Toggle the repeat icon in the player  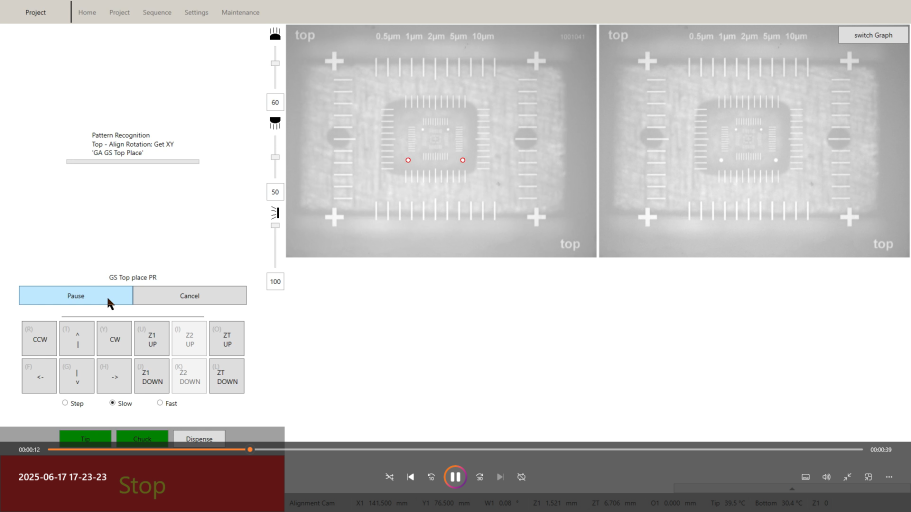[521, 477]
